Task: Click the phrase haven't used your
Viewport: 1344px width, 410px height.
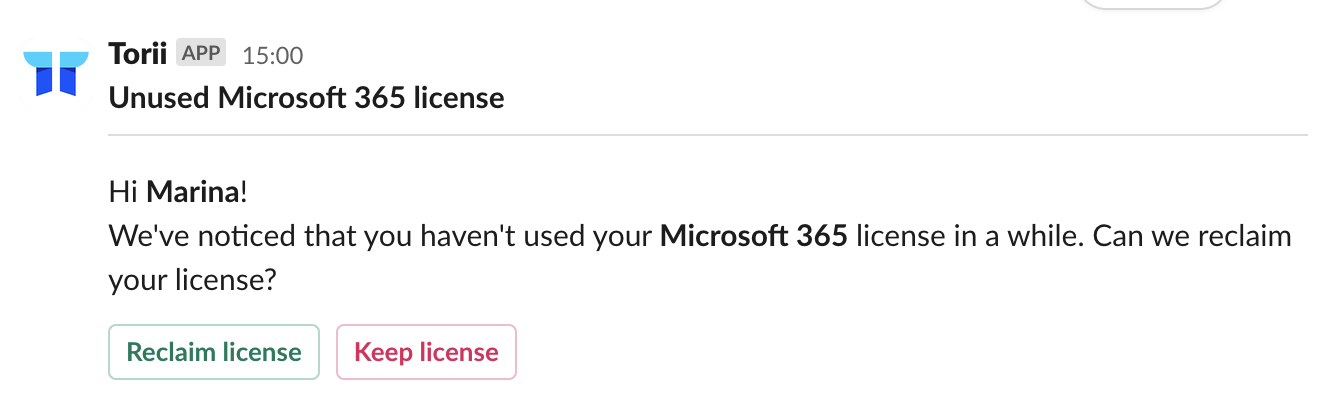Action: 548,237
